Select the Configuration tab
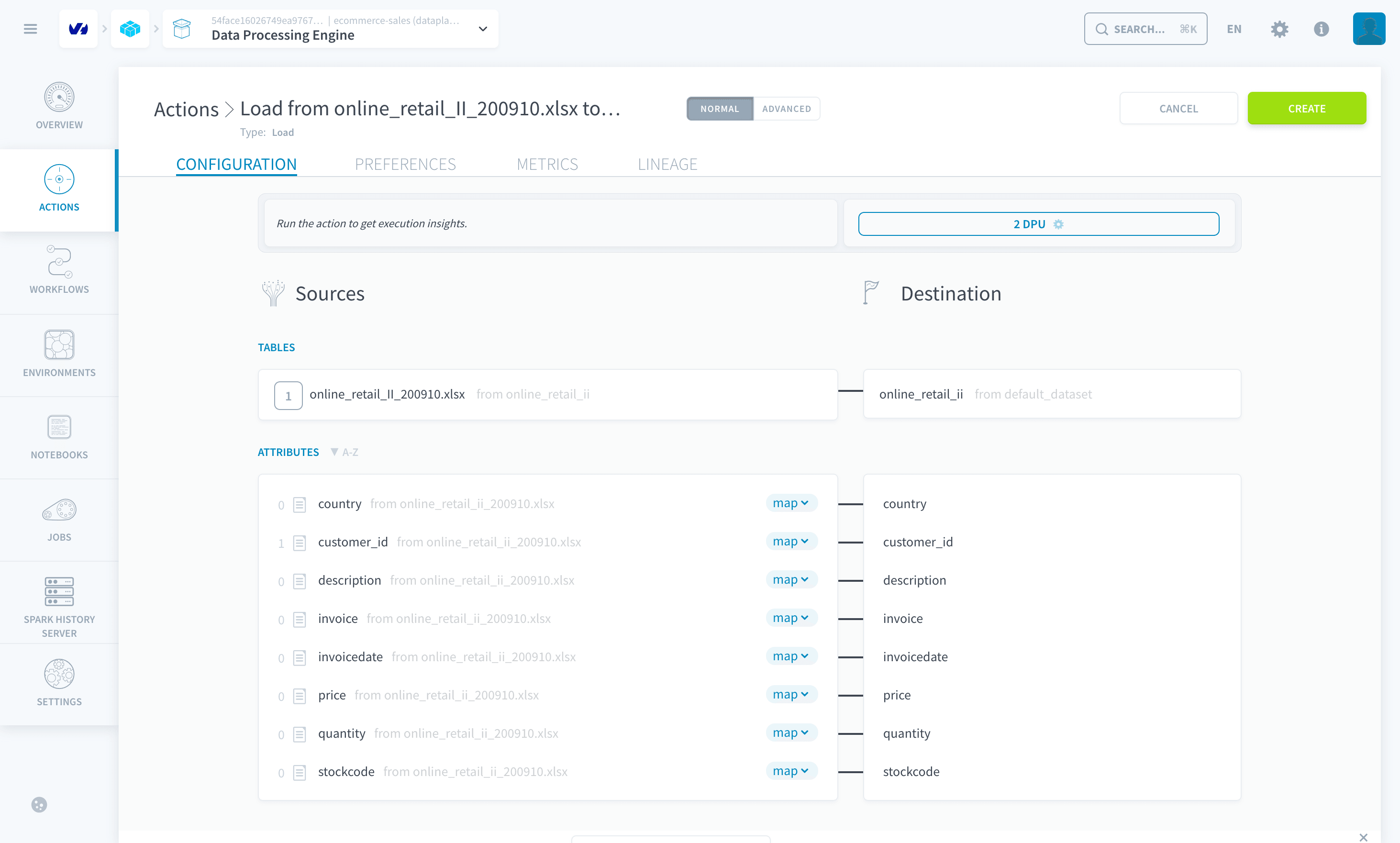 [x=236, y=164]
